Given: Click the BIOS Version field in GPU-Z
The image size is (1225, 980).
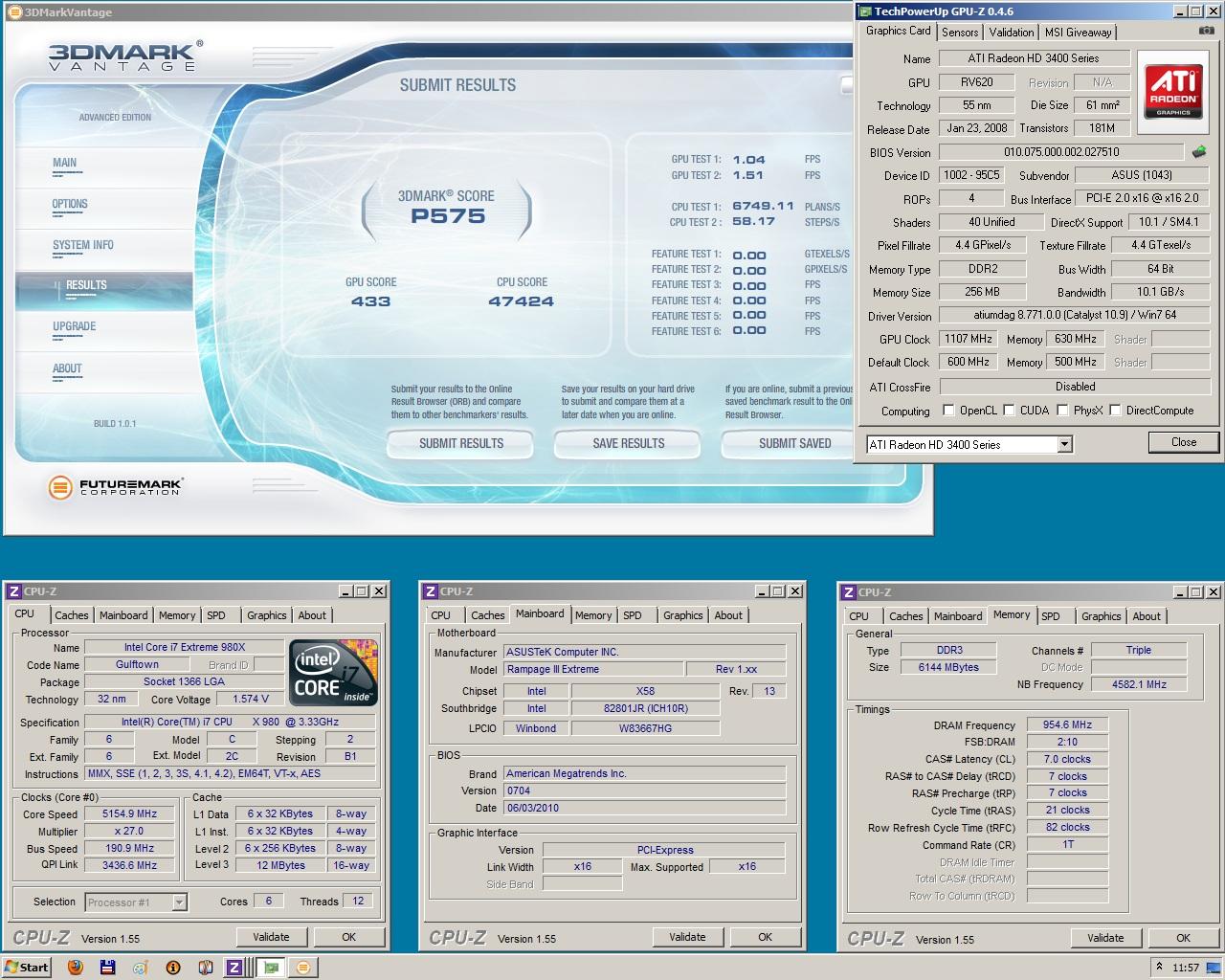Looking at the screenshot, I should coord(1061,152).
